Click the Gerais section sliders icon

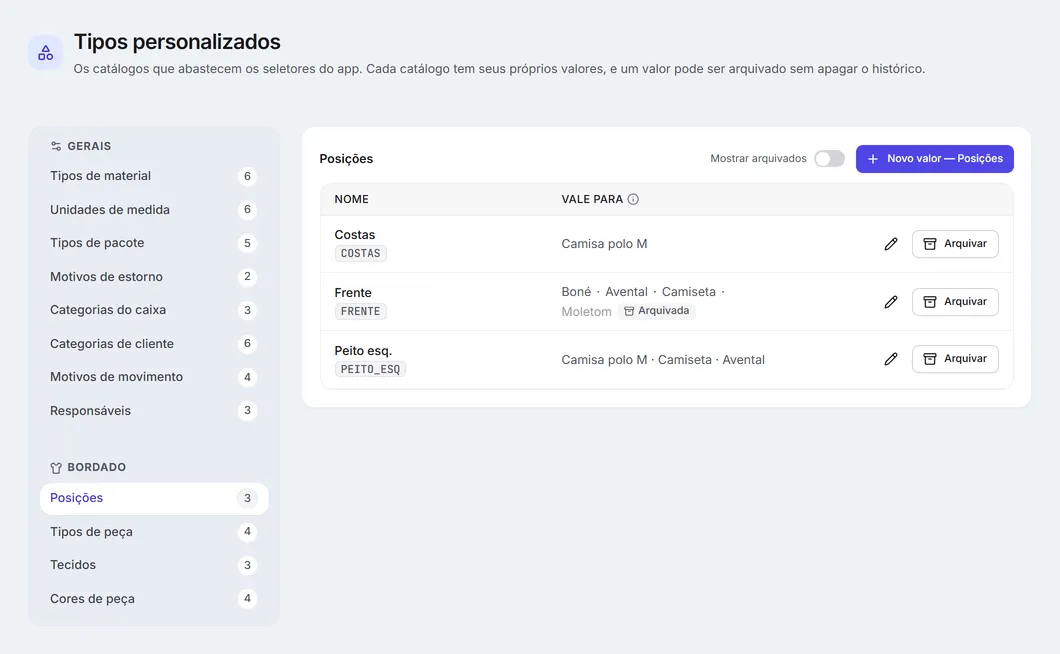[56, 146]
